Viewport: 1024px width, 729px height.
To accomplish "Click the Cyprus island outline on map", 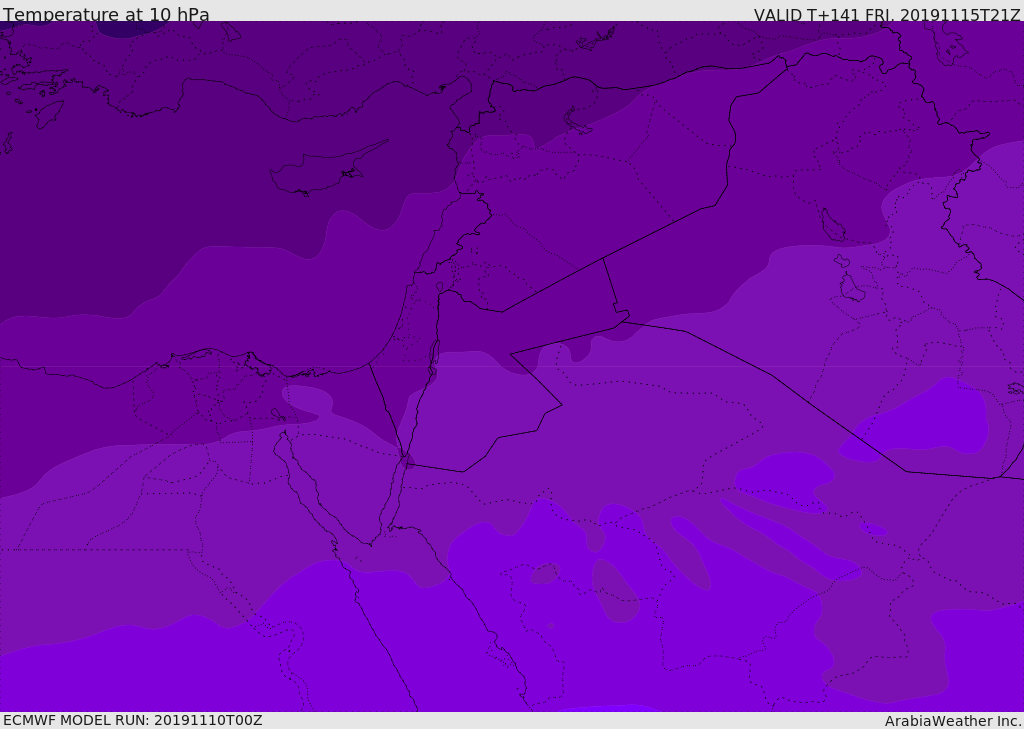I will (327, 170).
